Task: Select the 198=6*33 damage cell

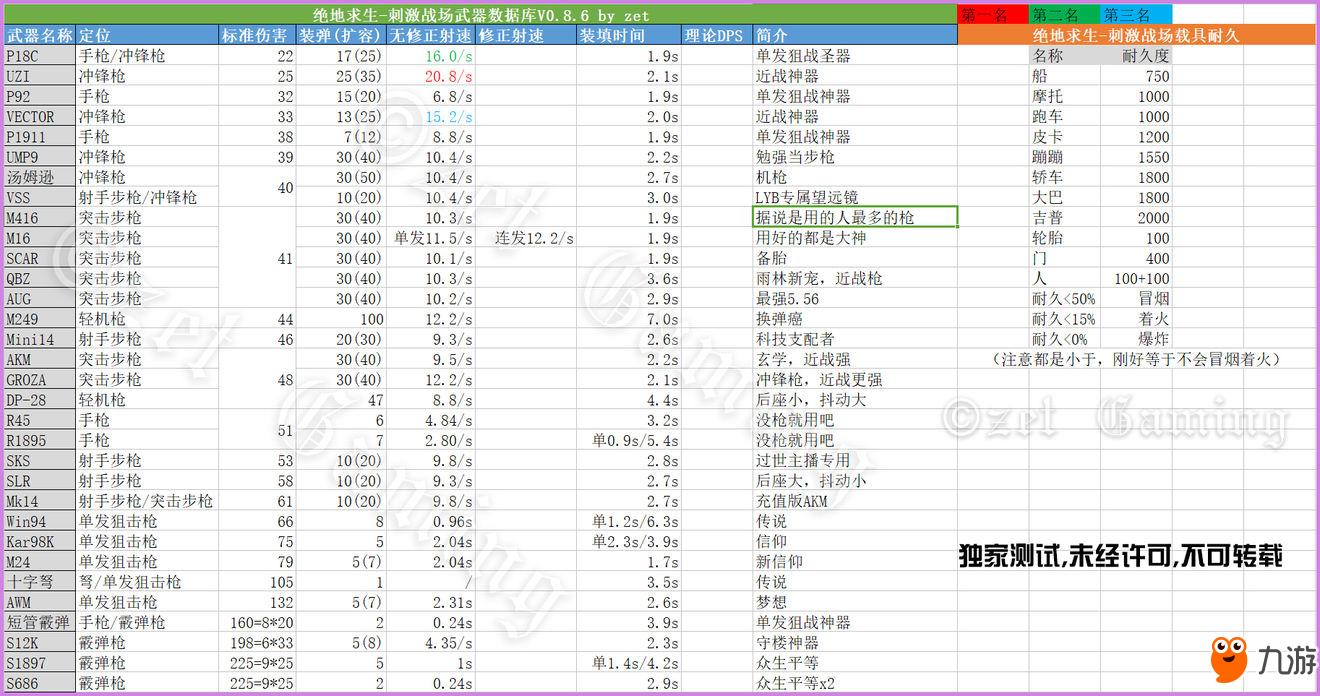Action: click(258, 643)
